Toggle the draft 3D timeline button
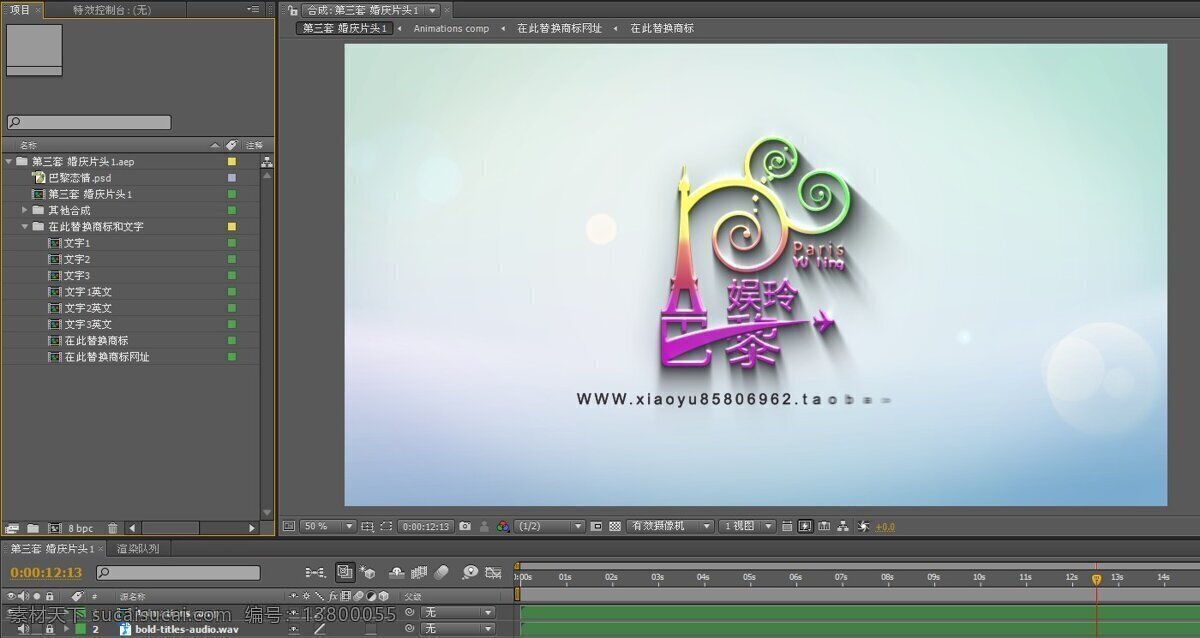Image resolution: width=1200 pixels, height=638 pixels. click(369, 573)
